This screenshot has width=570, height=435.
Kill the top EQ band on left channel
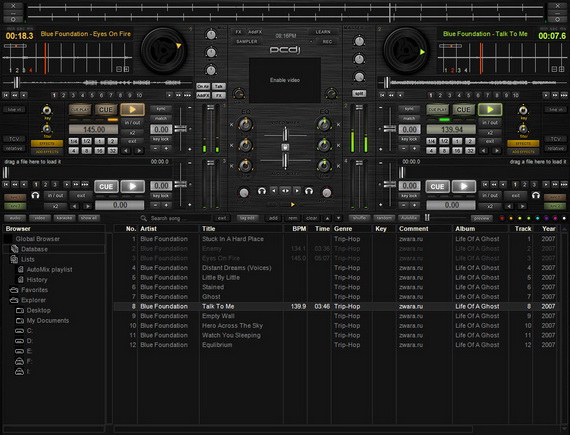click(x=232, y=125)
